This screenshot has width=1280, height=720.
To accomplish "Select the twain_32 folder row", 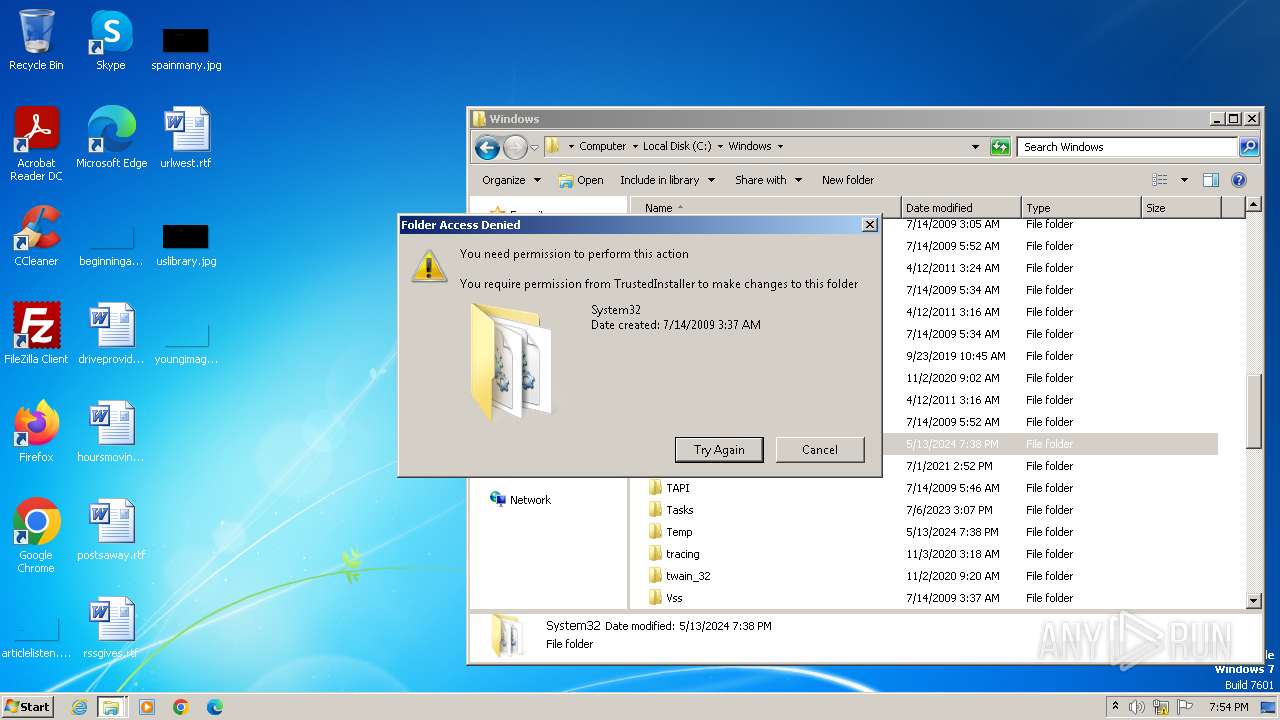I will click(x=932, y=576).
